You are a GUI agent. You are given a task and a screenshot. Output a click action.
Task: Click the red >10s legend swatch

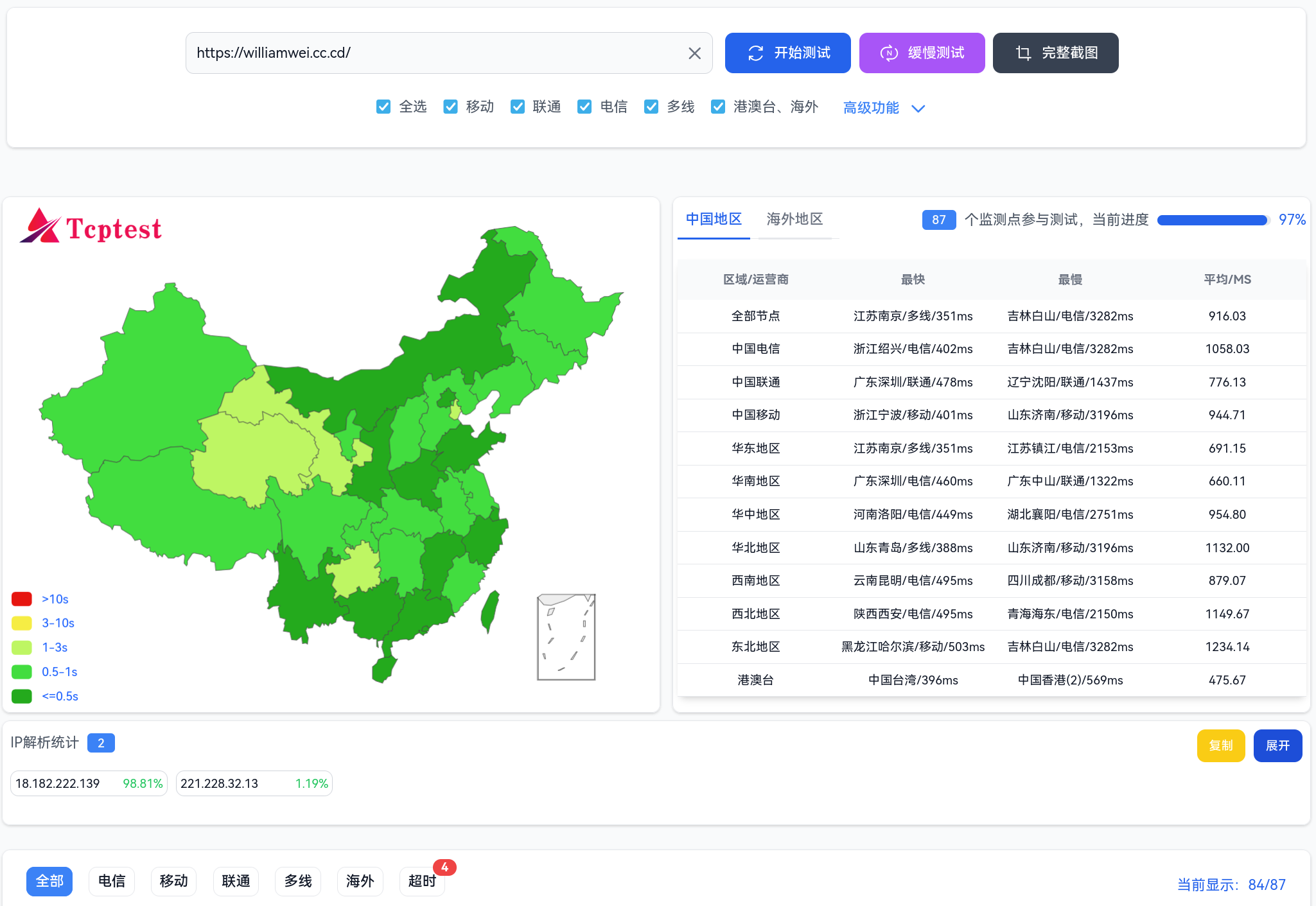point(21,598)
